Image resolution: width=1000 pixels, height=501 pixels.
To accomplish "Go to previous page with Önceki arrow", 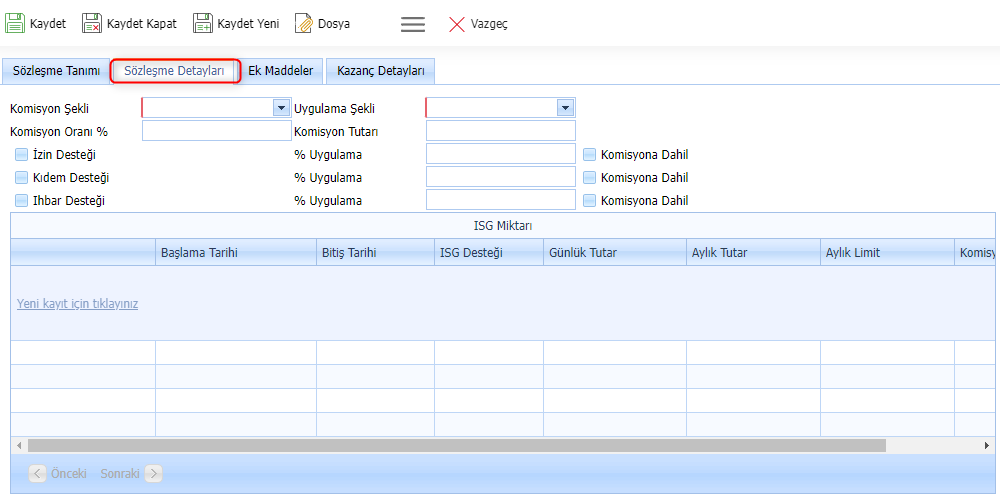I will click(x=38, y=473).
